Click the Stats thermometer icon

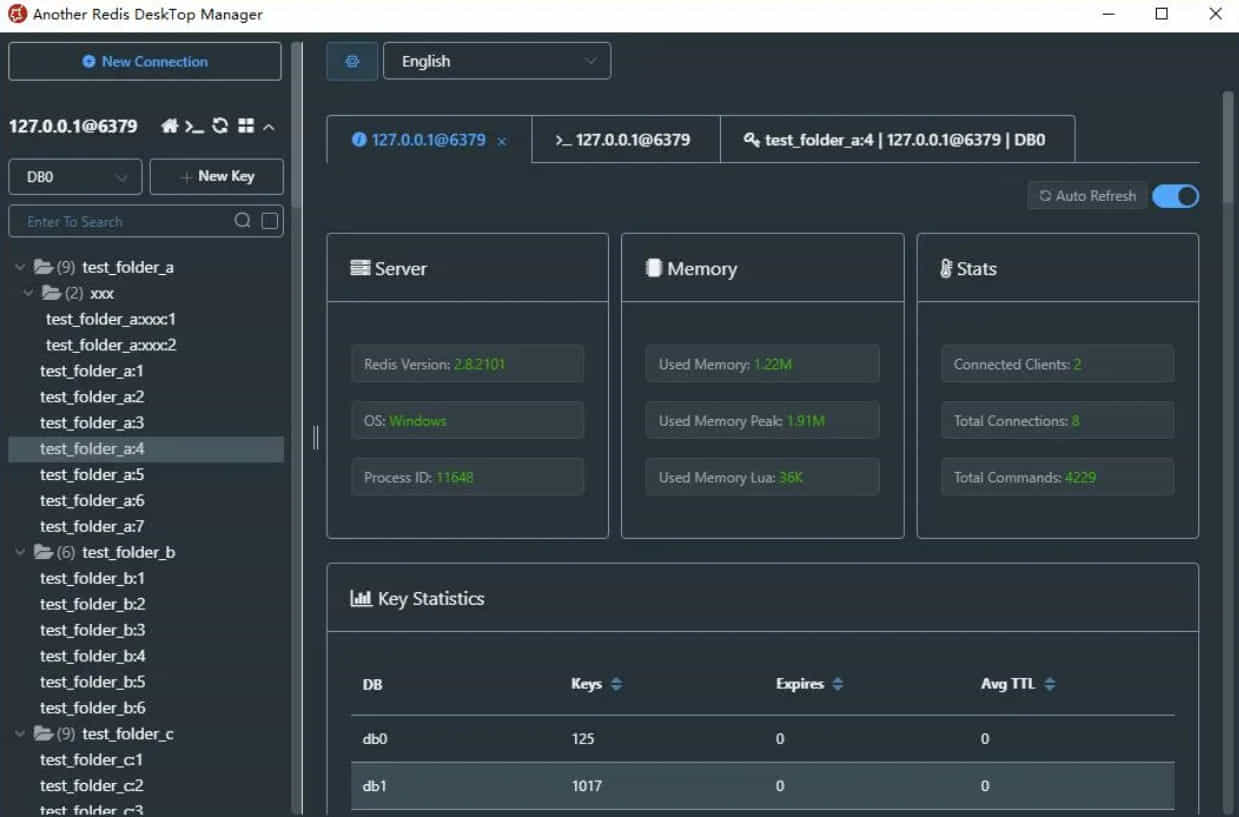[946, 268]
